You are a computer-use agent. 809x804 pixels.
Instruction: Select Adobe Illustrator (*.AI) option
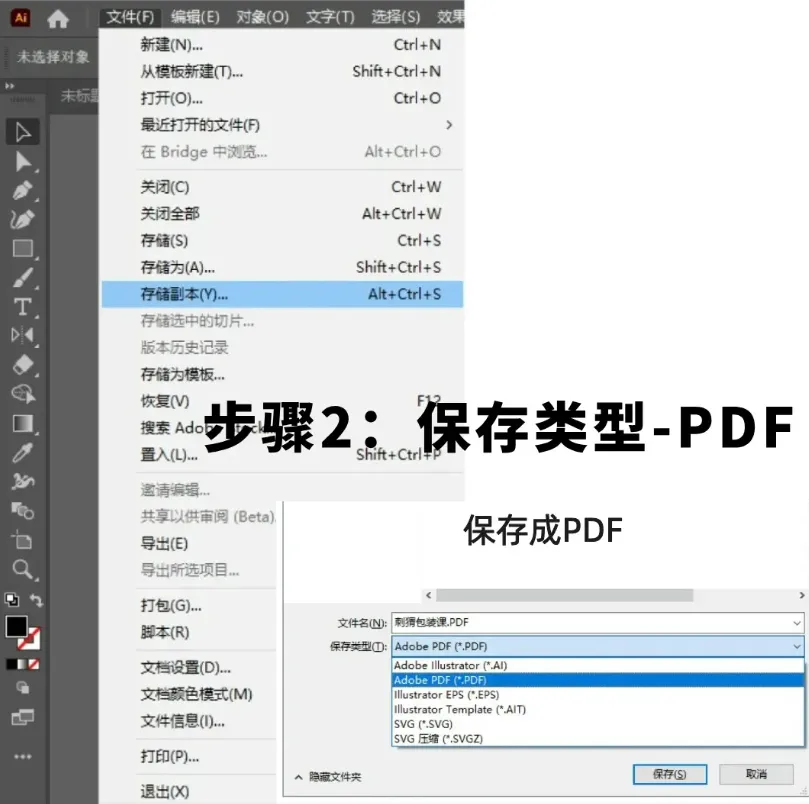[598, 666]
